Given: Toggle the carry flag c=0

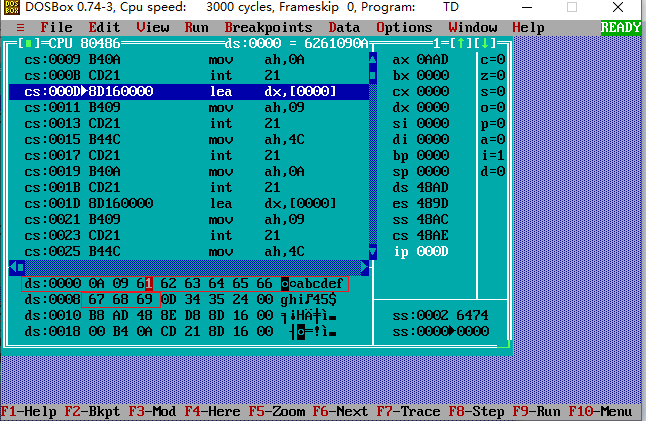Looking at the screenshot, I should click(493, 59).
